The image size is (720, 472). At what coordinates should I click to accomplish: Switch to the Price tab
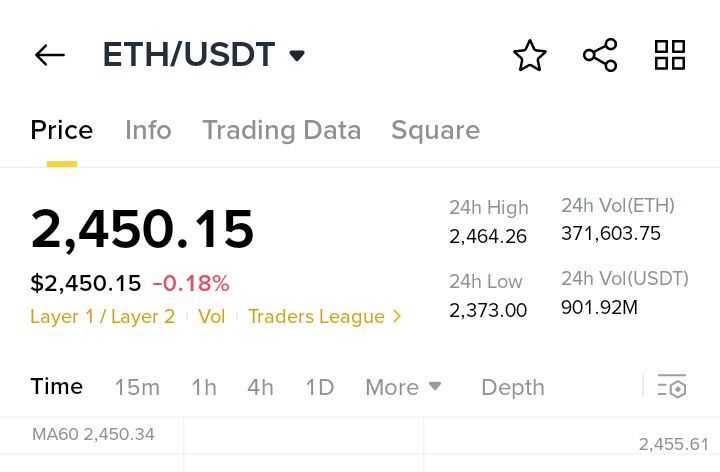[61, 130]
